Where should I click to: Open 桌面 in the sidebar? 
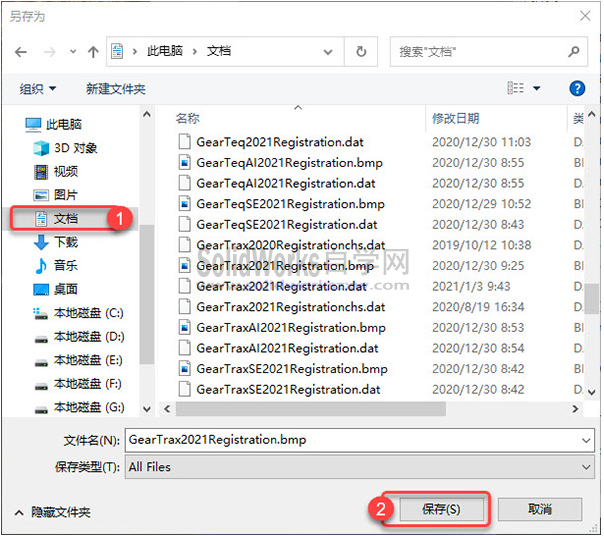point(56,289)
